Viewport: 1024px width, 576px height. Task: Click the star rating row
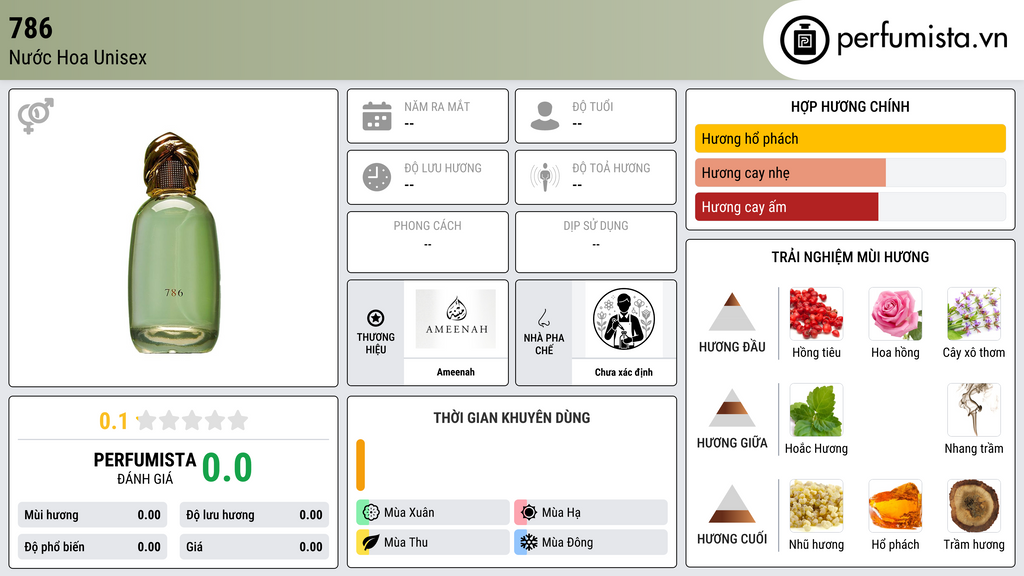(x=192, y=420)
